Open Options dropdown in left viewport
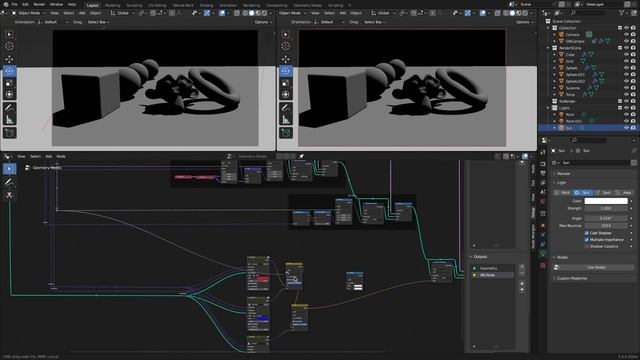The height and width of the screenshot is (360, 640). (263, 22)
